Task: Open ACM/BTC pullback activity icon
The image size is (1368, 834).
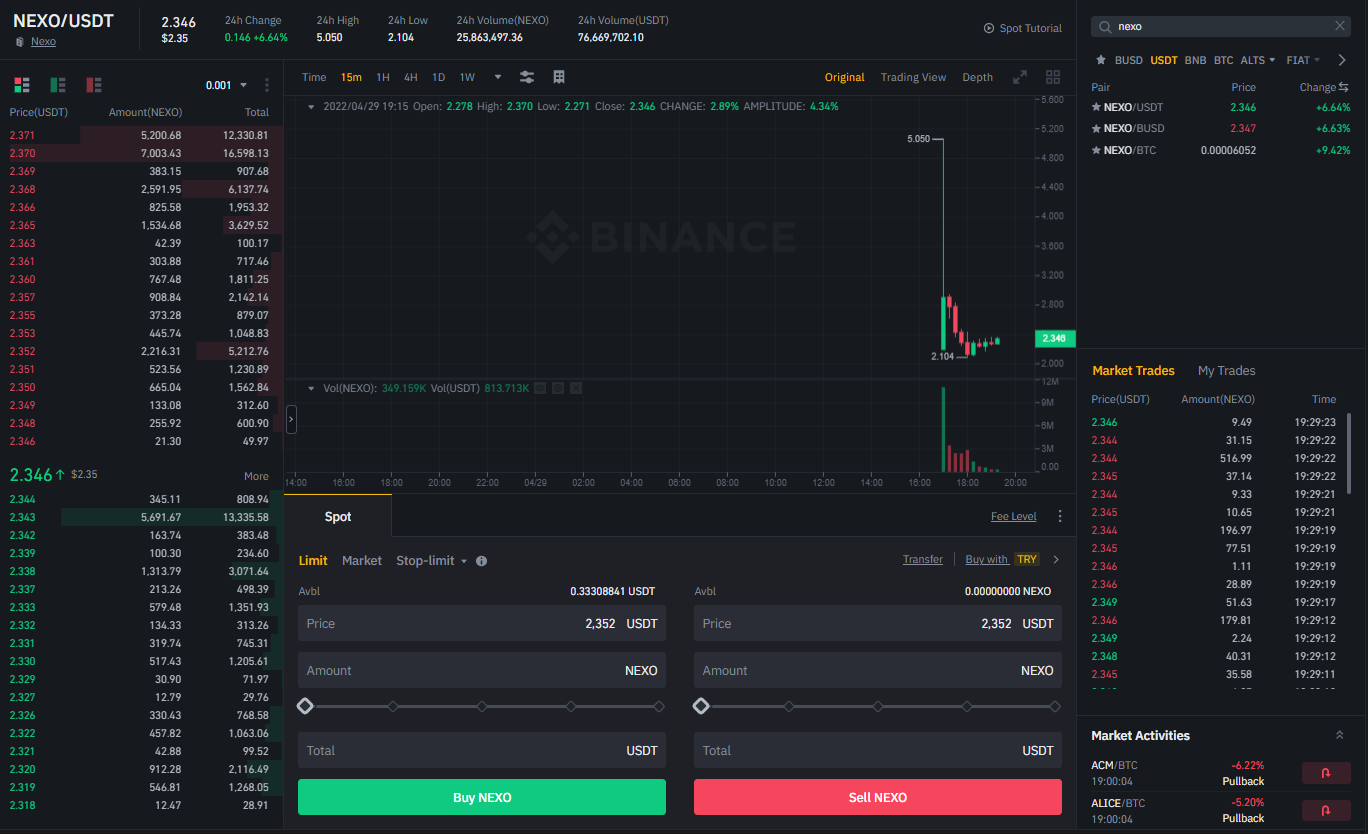Action: click(x=1326, y=773)
